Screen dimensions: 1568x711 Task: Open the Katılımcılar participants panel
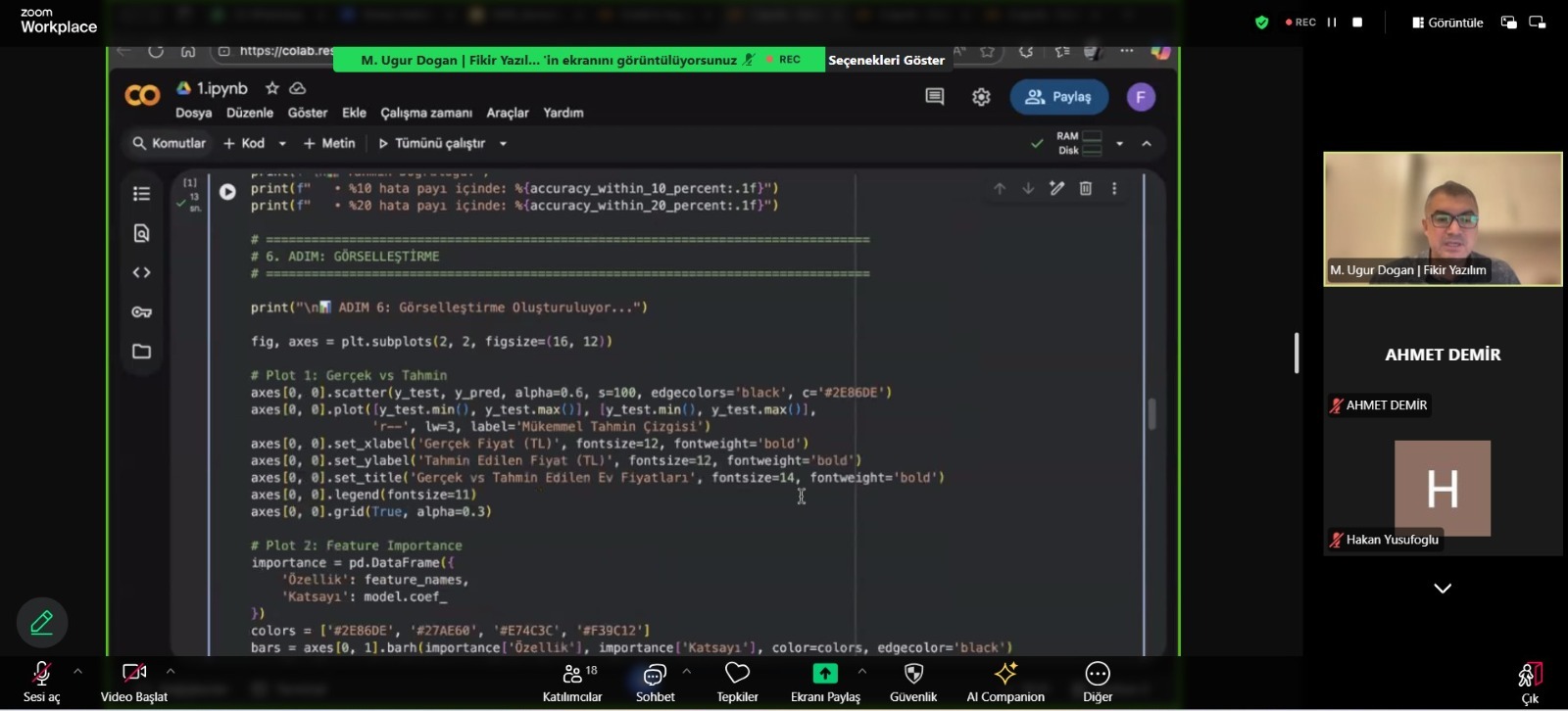[572, 682]
